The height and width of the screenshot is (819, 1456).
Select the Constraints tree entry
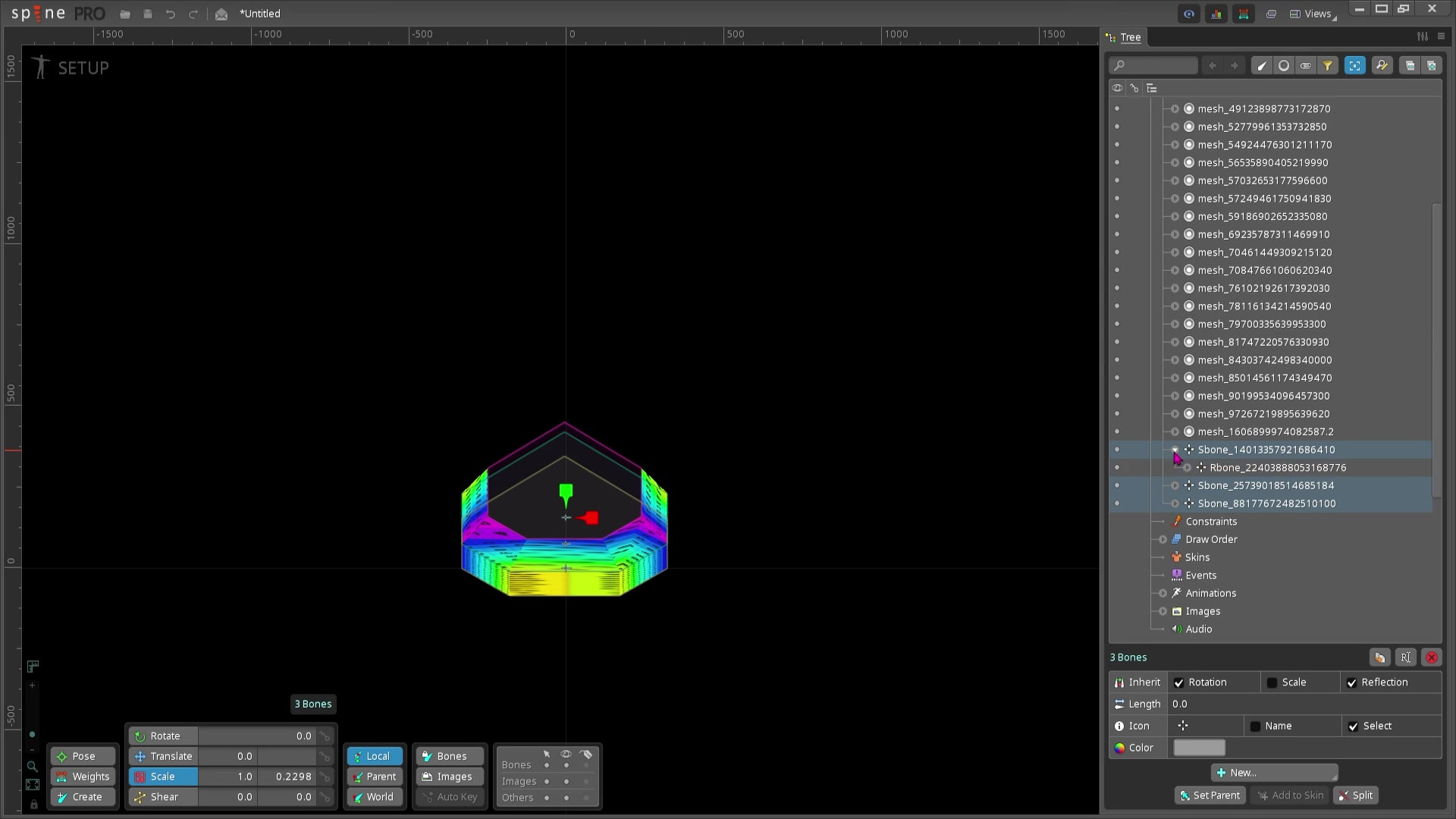click(x=1210, y=522)
